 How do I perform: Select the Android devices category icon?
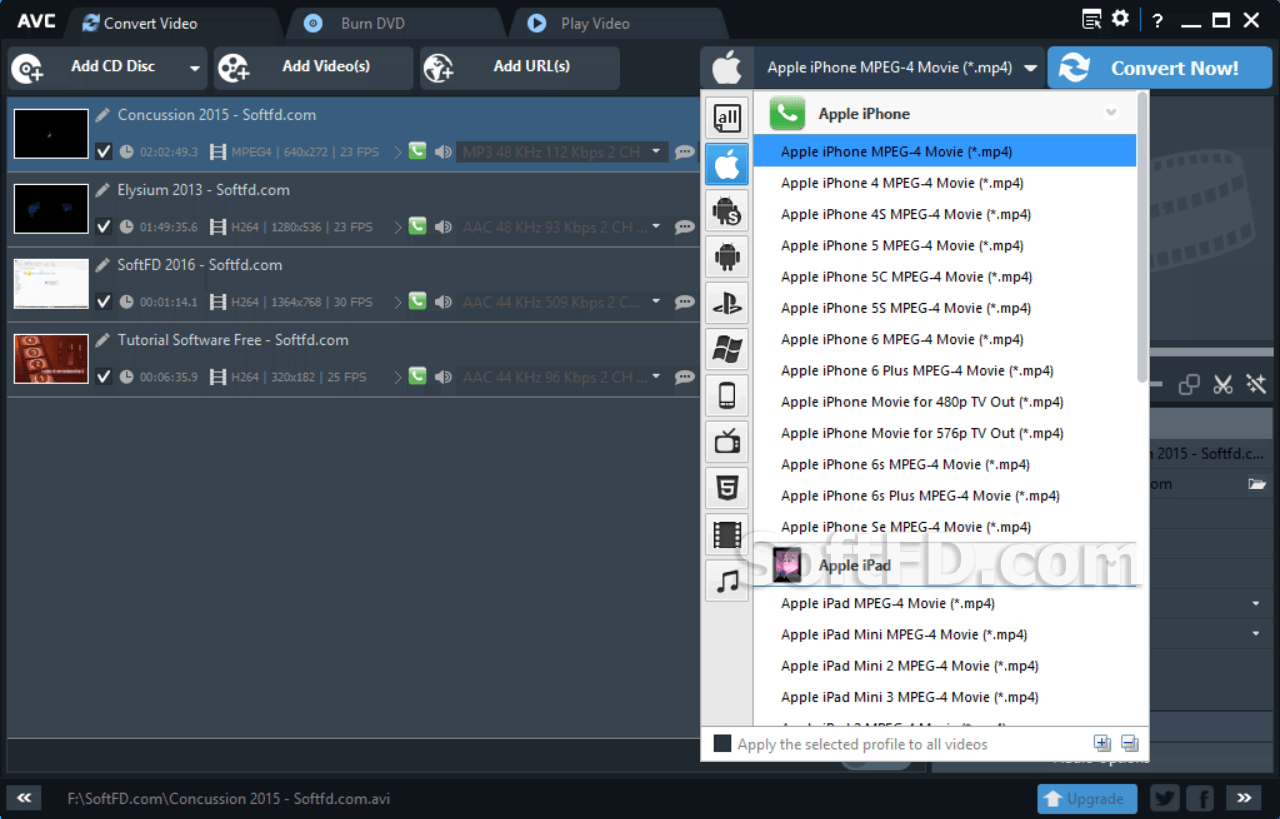point(727,257)
